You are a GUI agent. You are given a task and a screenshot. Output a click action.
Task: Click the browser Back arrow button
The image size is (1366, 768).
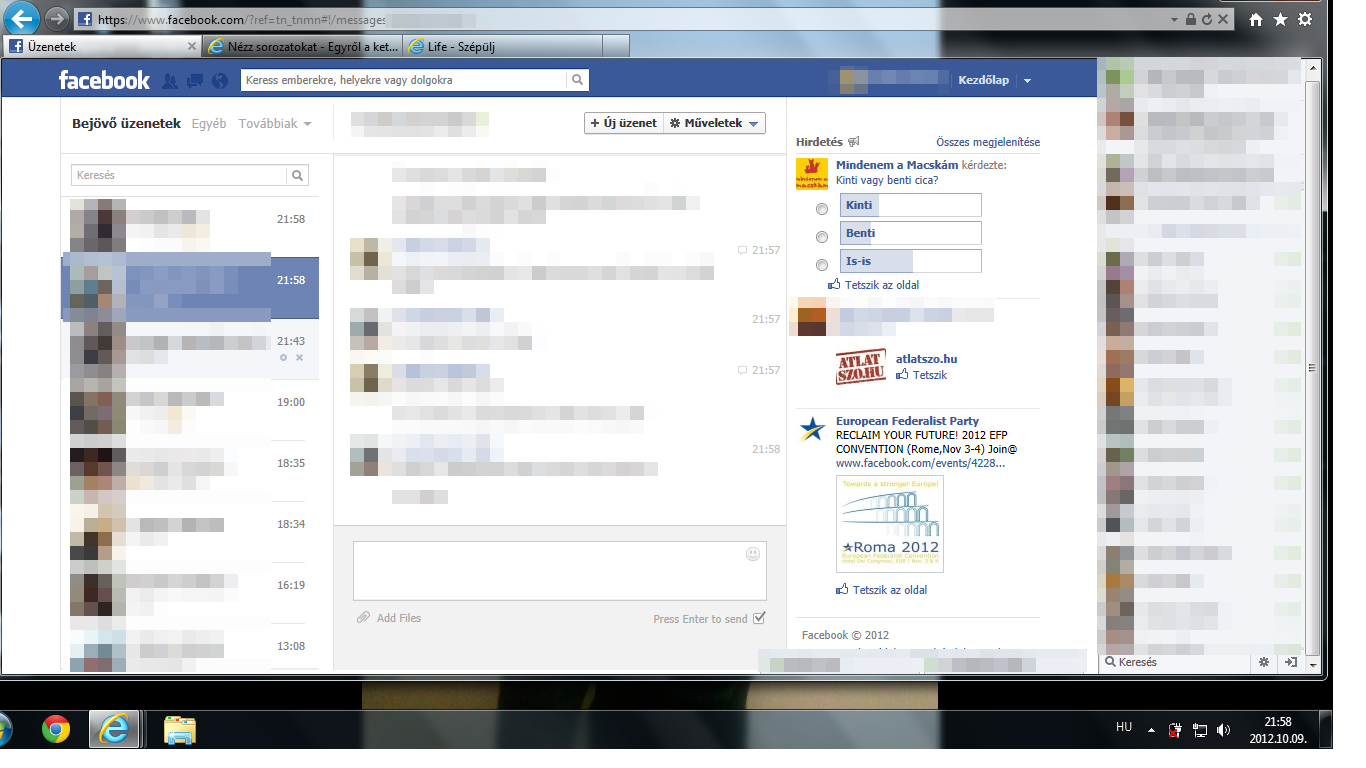coord(22,18)
